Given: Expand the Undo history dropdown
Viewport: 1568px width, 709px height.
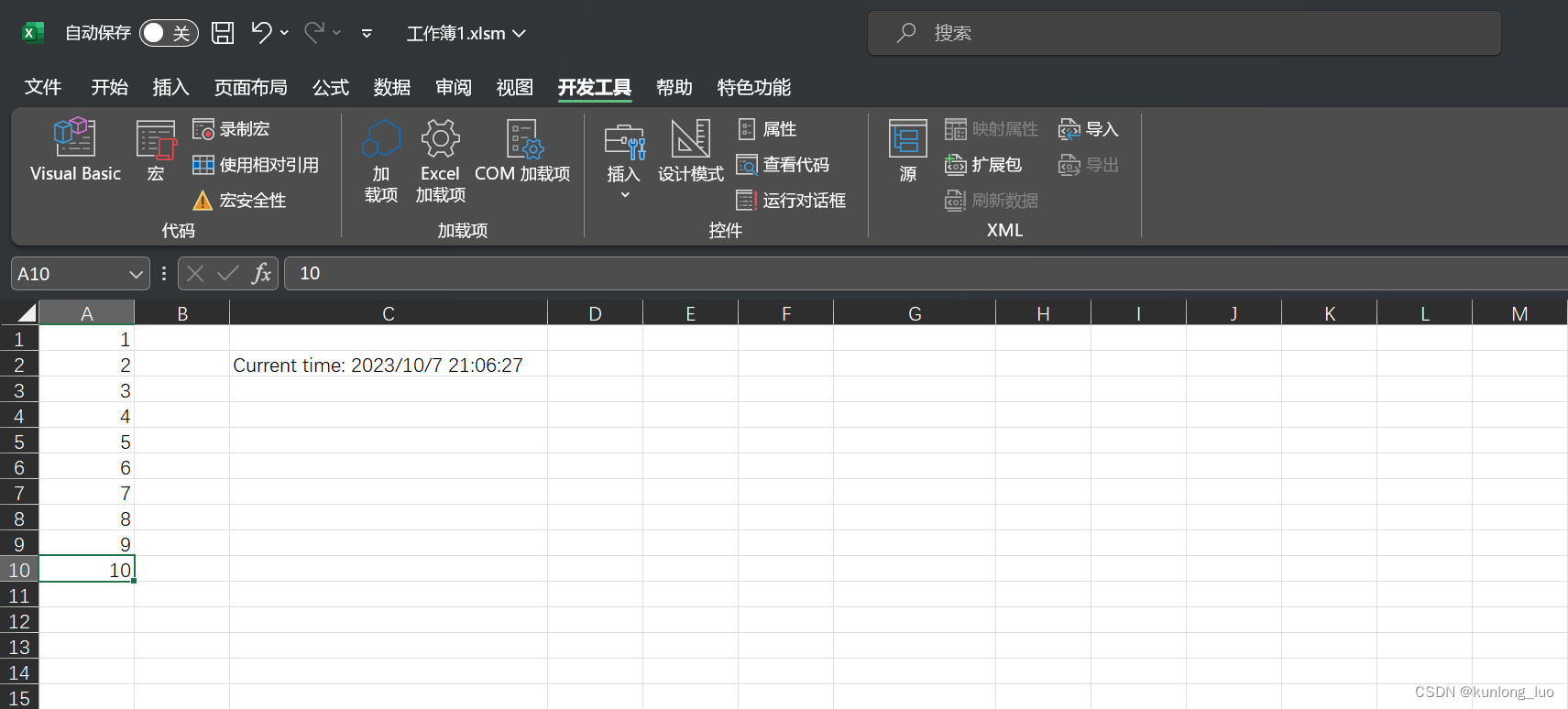Looking at the screenshot, I should 285,33.
